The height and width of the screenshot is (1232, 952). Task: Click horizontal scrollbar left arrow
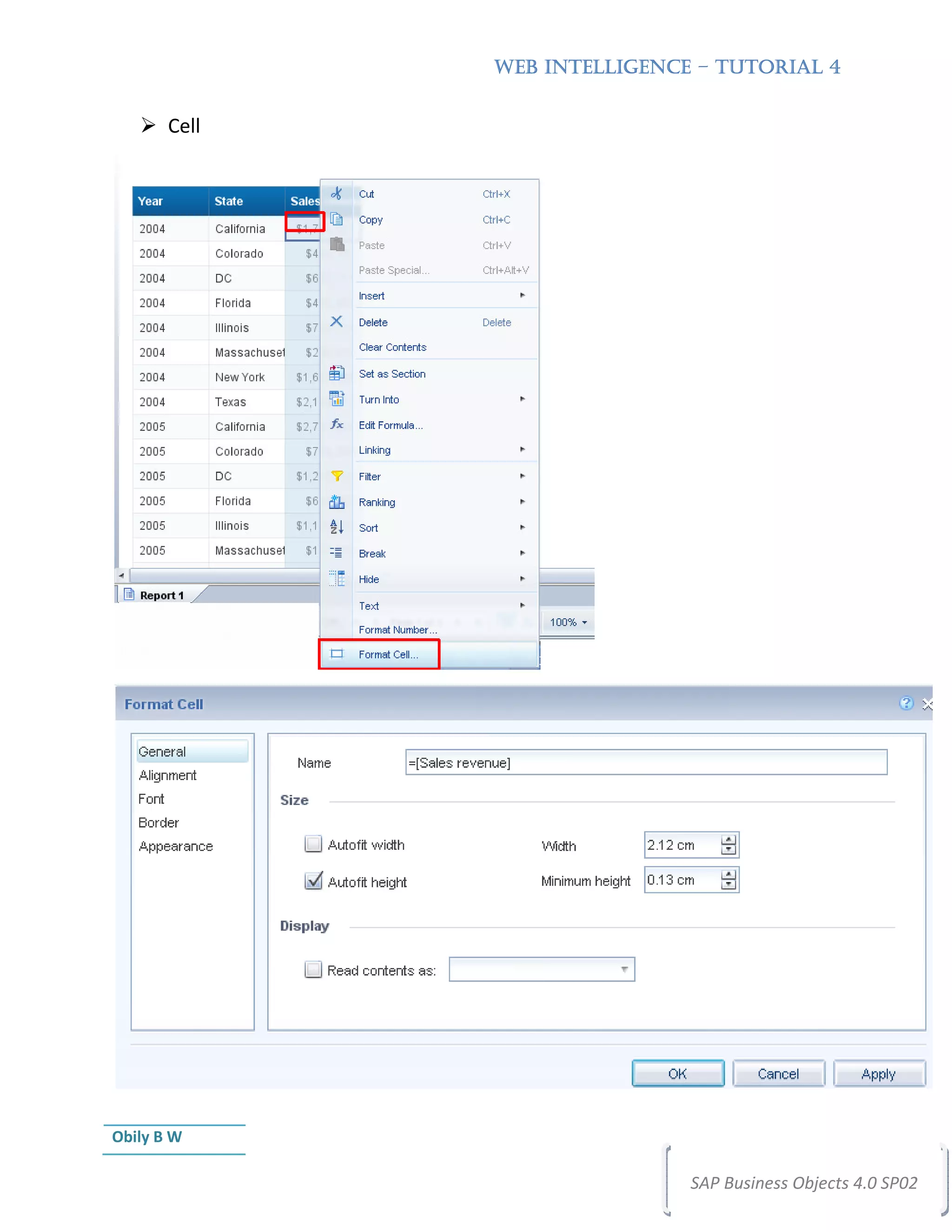click(x=121, y=576)
